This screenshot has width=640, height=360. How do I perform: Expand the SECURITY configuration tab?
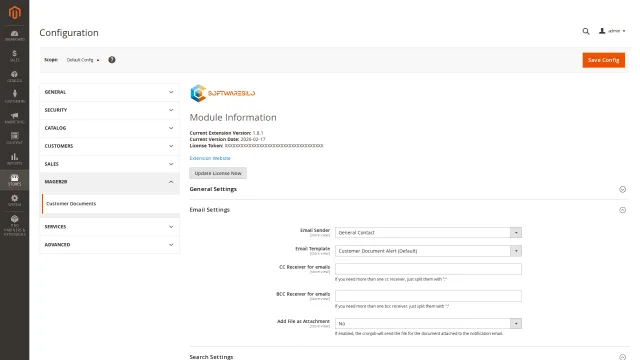109,110
